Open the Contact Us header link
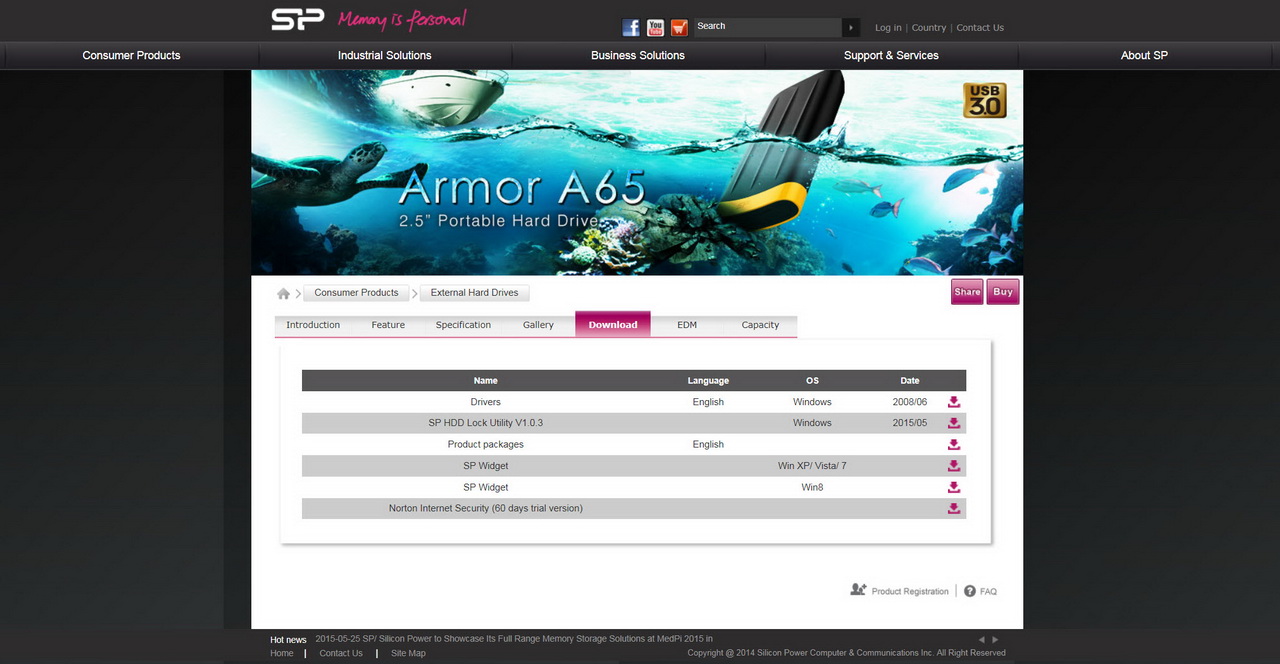1280x664 pixels. (x=980, y=28)
